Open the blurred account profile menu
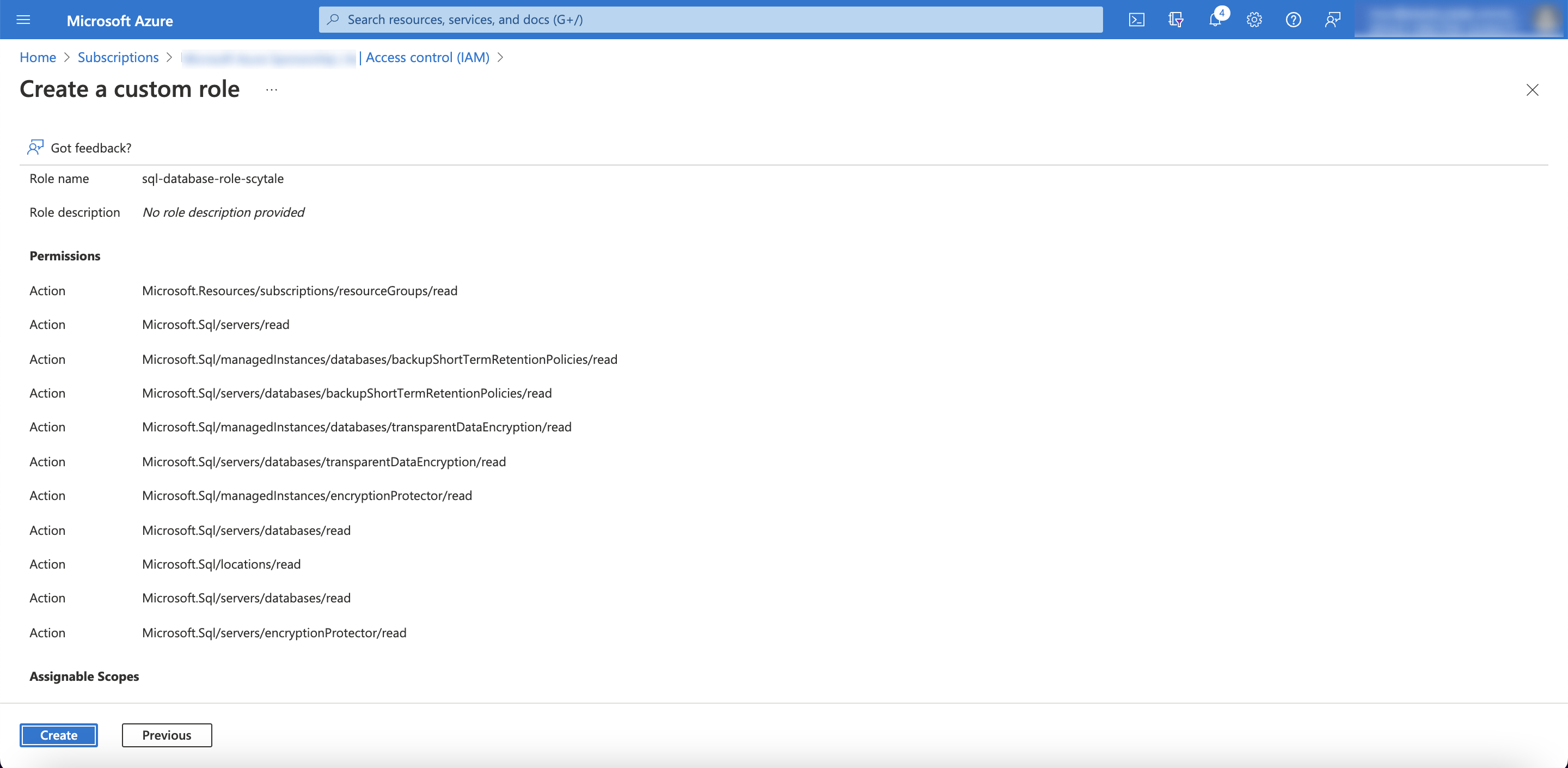The height and width of the screenshot is (768, 1568). (x=1460, y=20)
